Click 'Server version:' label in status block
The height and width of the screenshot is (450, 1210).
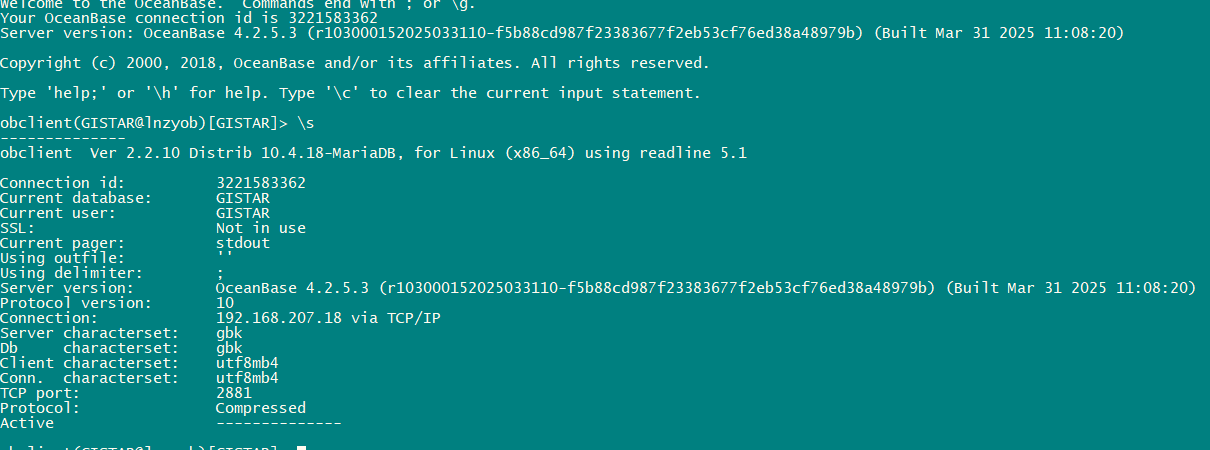point(67,288)
